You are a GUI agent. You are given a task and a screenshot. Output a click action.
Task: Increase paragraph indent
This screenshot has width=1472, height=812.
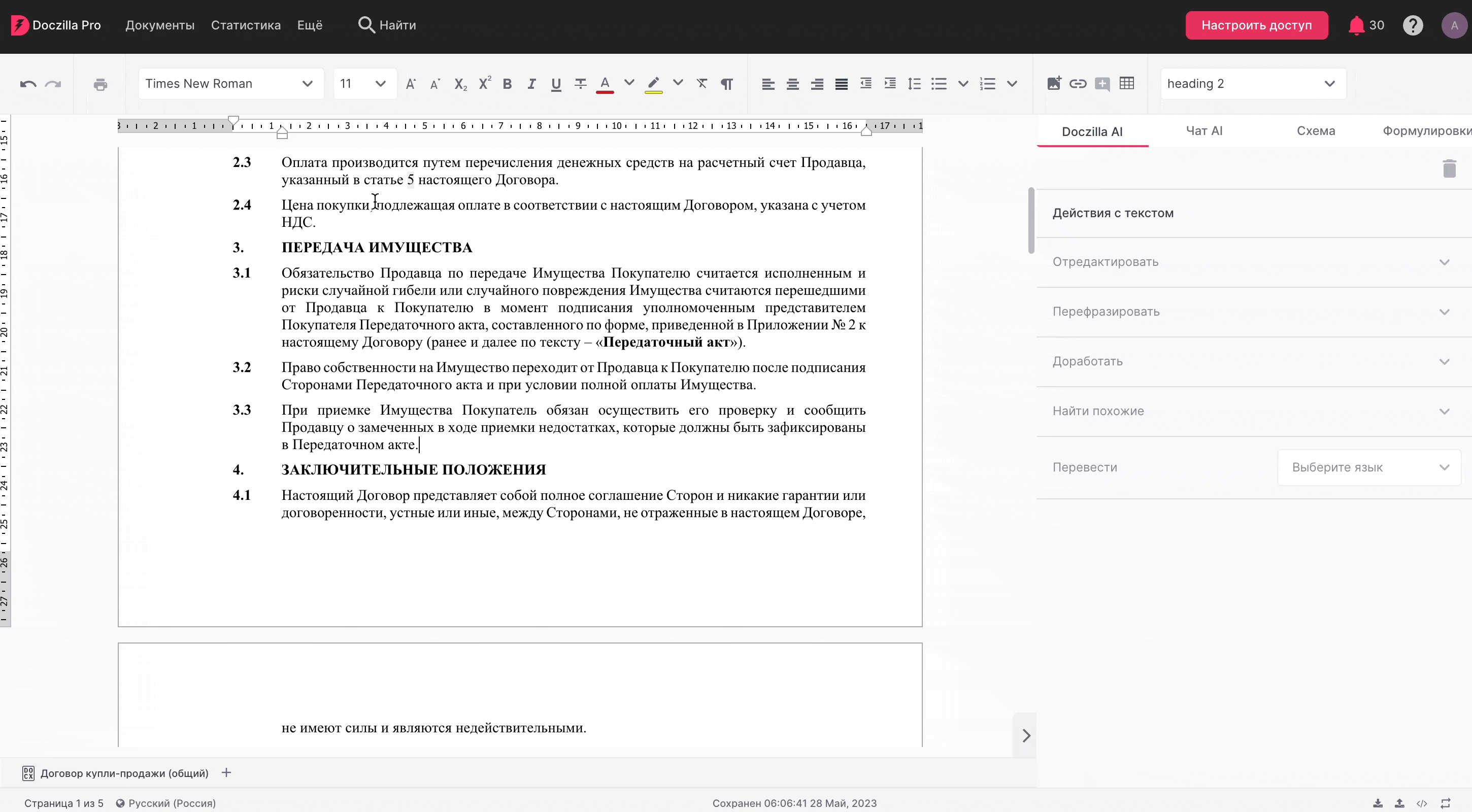pos(890,84)
